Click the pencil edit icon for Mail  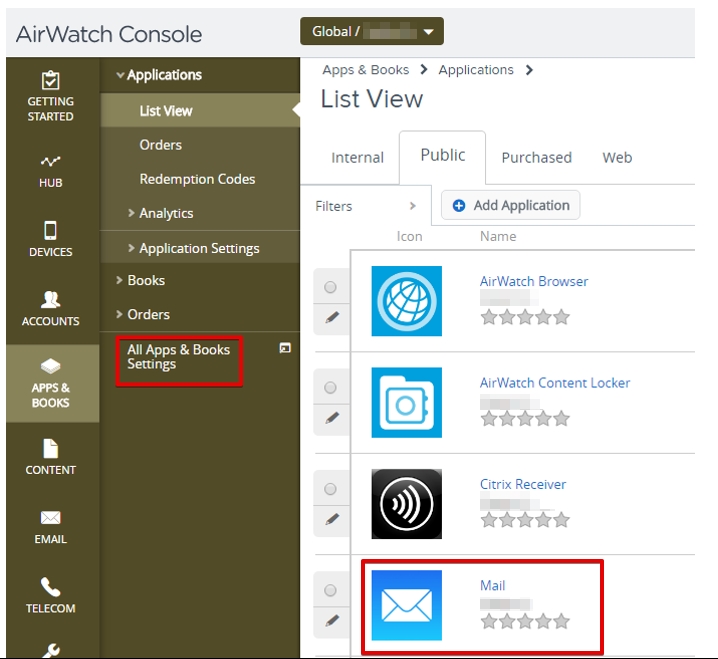click(x=332, y=620)
